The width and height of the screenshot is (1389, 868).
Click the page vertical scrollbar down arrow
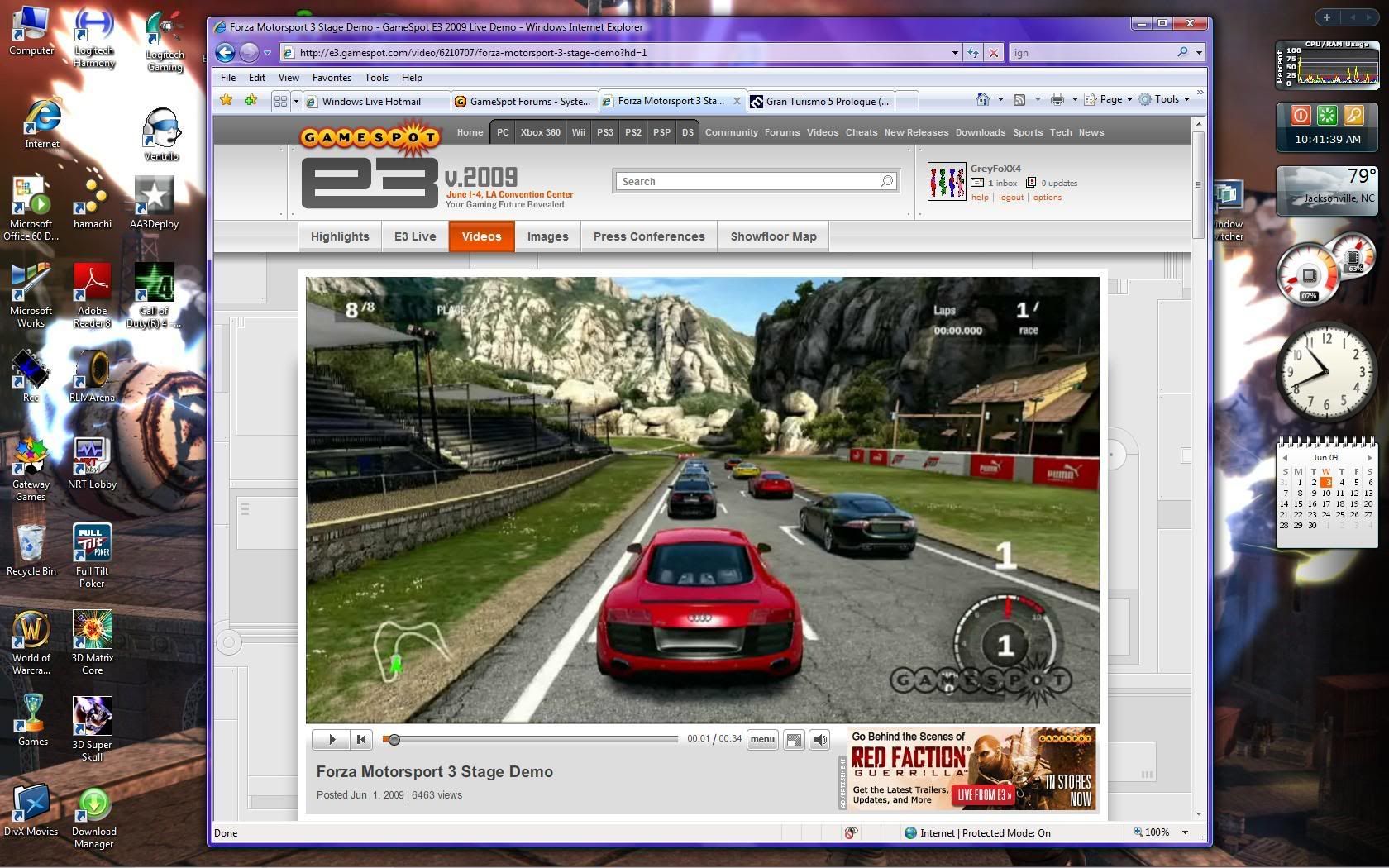pos(1198,814)
